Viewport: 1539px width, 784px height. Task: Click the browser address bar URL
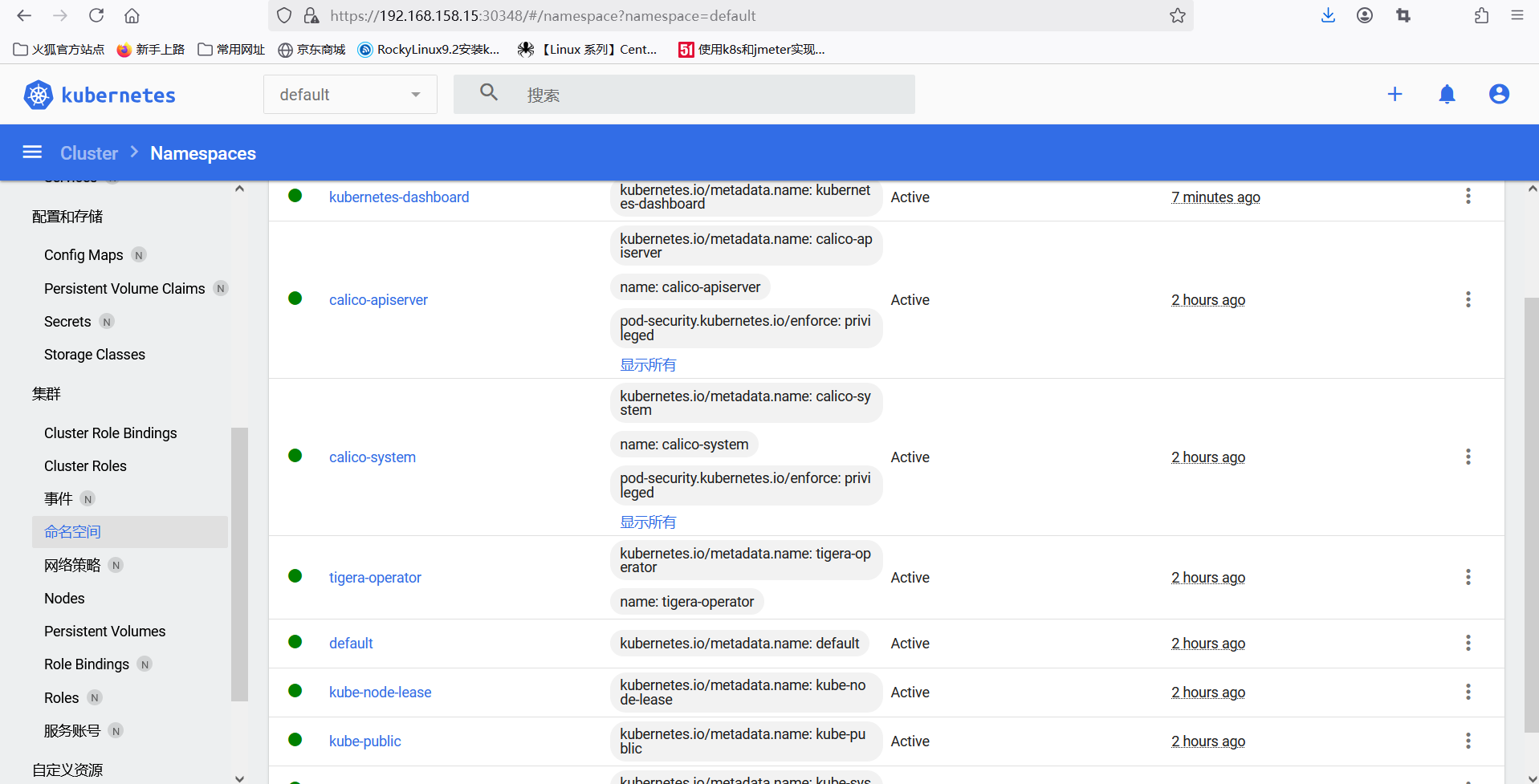[543, 15]
